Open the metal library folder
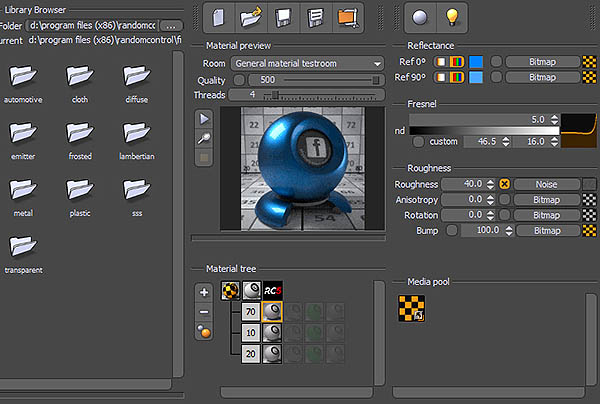 coord(23,190)
